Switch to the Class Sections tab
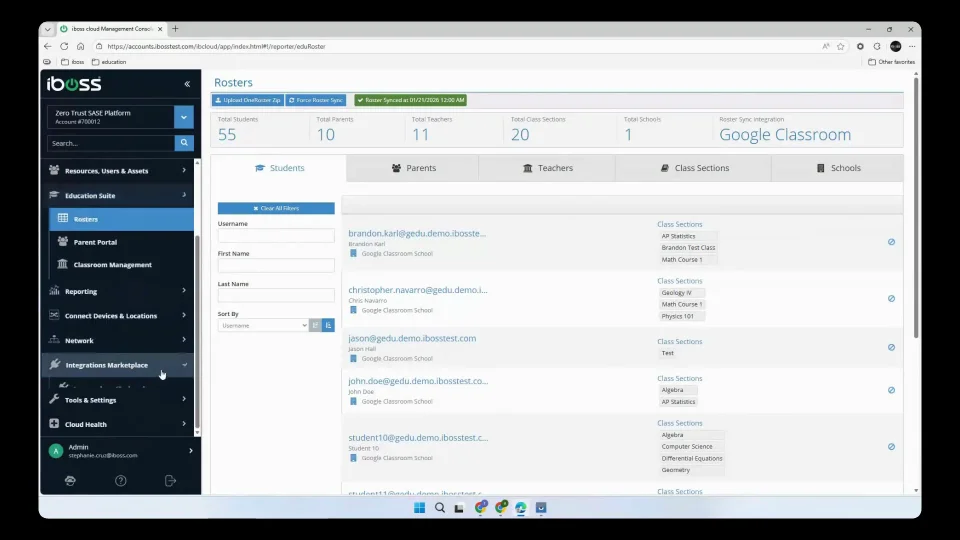The width and height of the screenshot is (960, 540). tap(694, 168)
